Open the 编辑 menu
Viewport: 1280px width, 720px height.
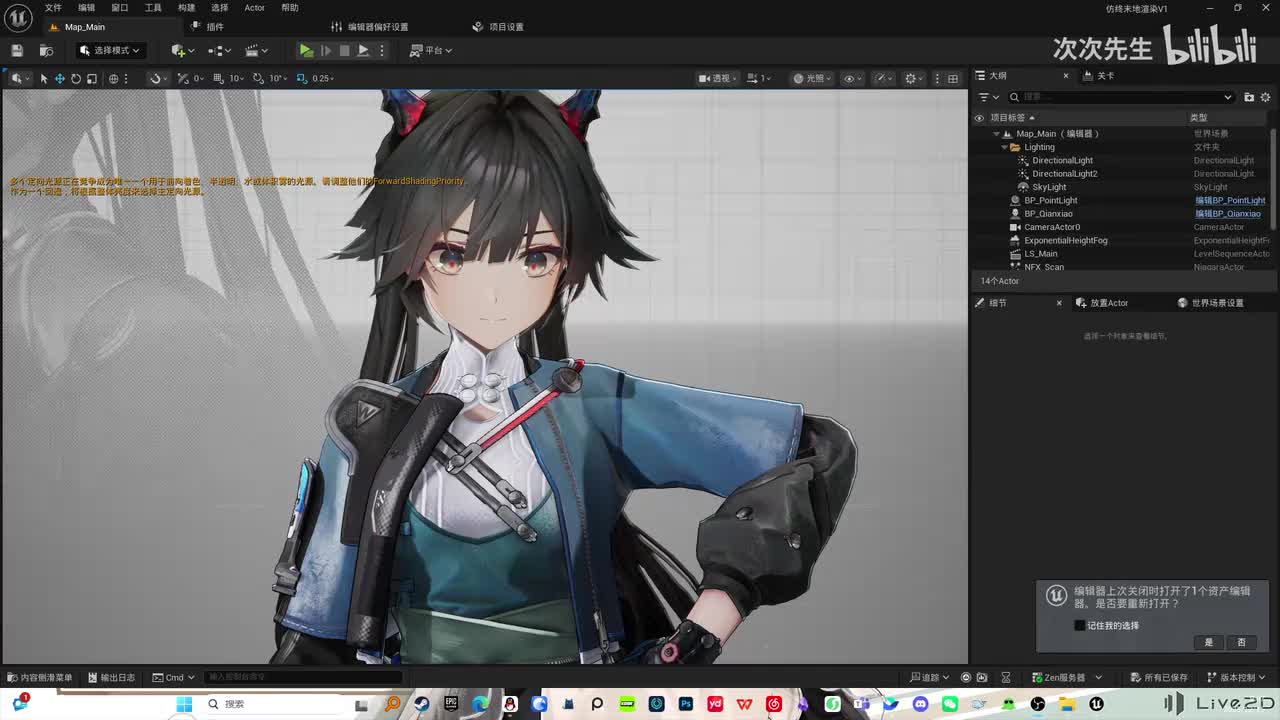click(87, 8)
